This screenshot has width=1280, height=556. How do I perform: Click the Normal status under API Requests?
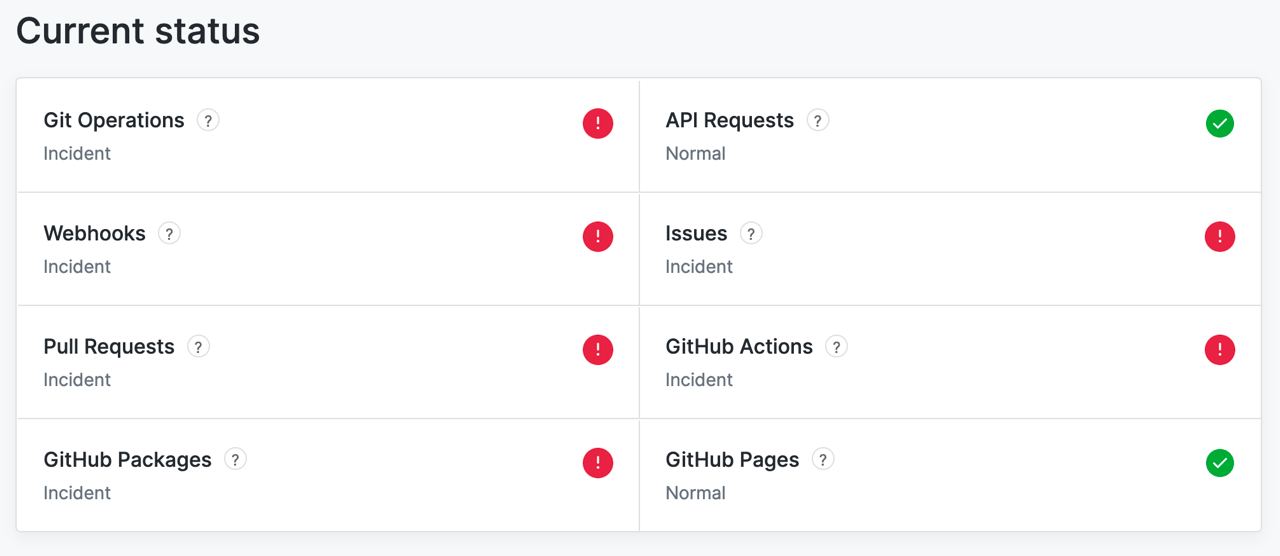coord(696,153)
